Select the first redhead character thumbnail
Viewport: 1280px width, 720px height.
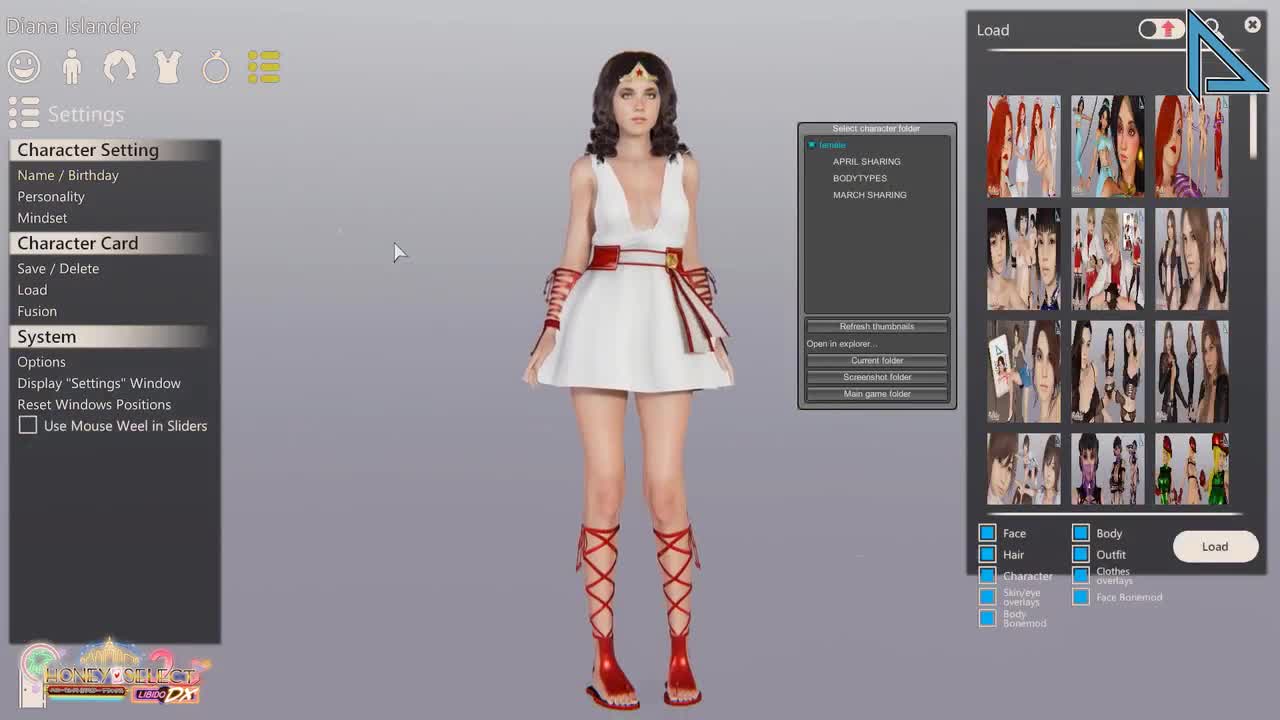pyautogui.click(x=1023, y=145)
